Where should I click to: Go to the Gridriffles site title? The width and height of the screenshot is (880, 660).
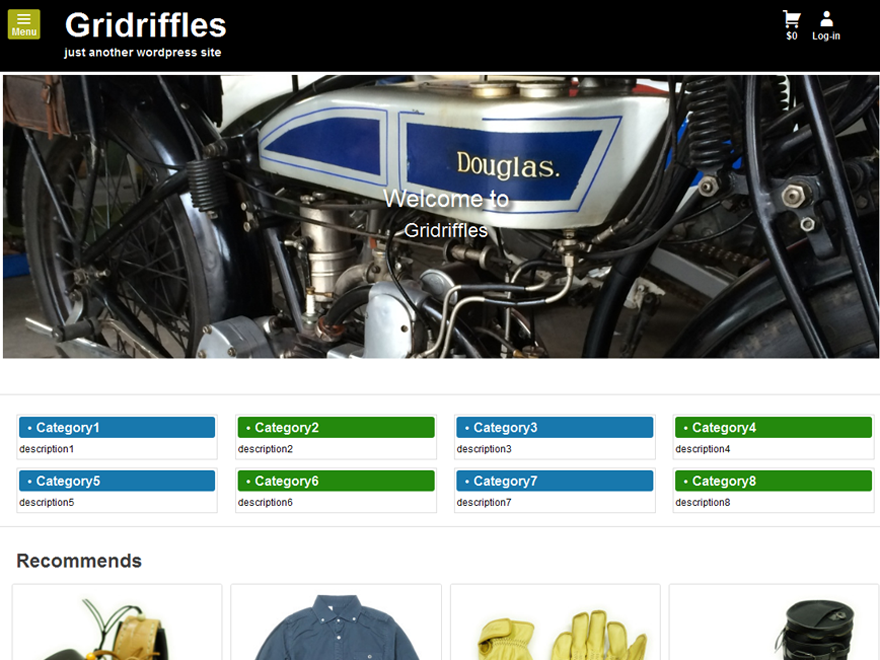tap(145, 25)
